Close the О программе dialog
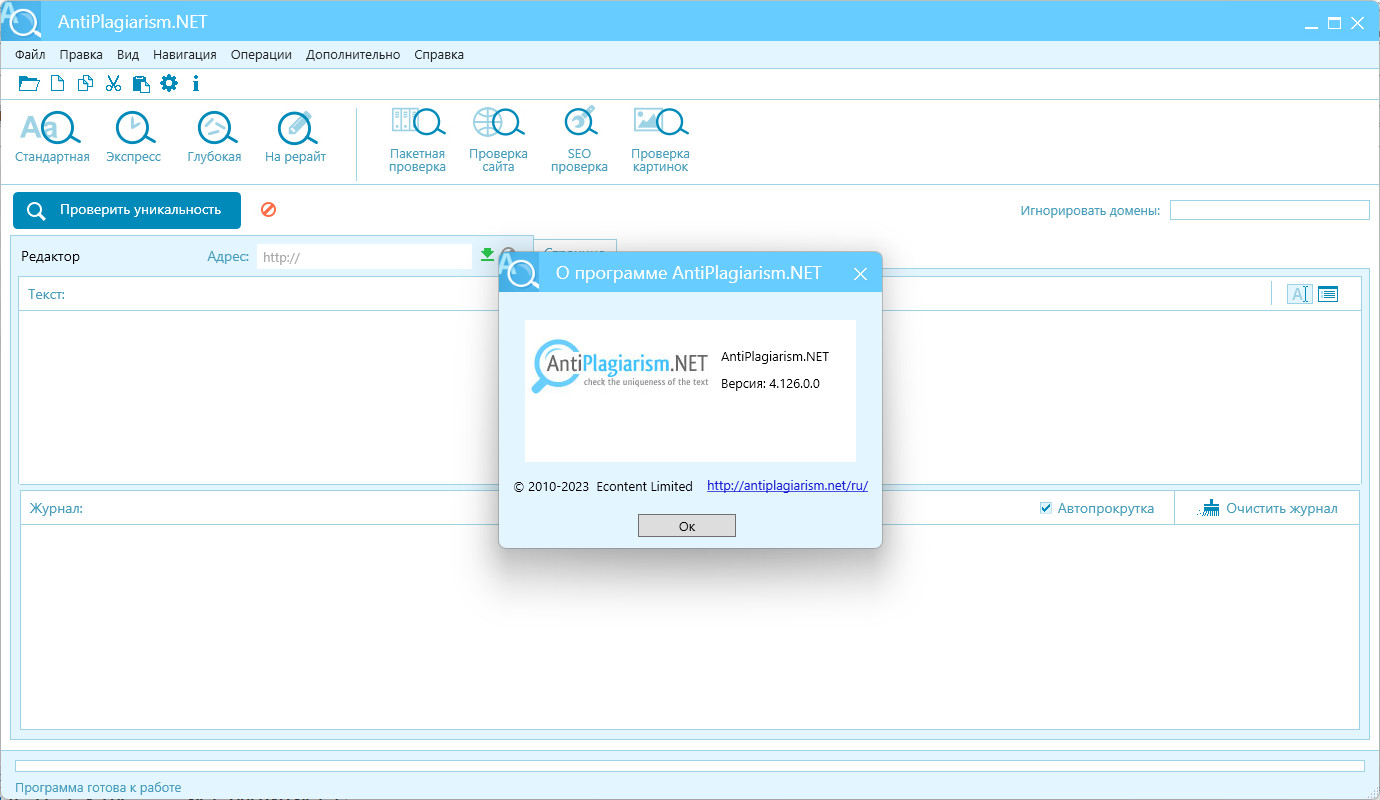This screenshot has width=1380, height=800. coord(860,274)
